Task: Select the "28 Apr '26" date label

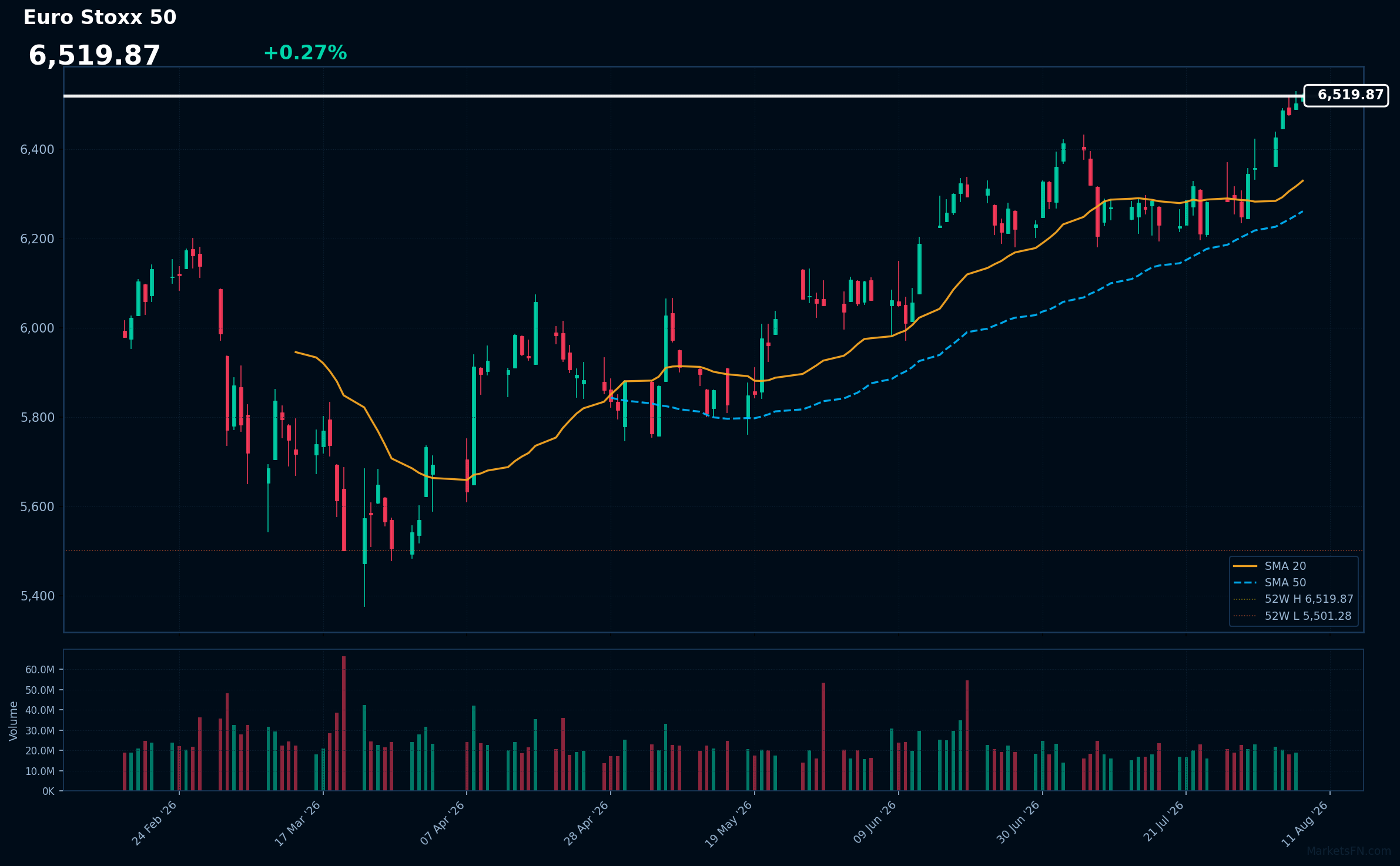Action: click(586, 823)
